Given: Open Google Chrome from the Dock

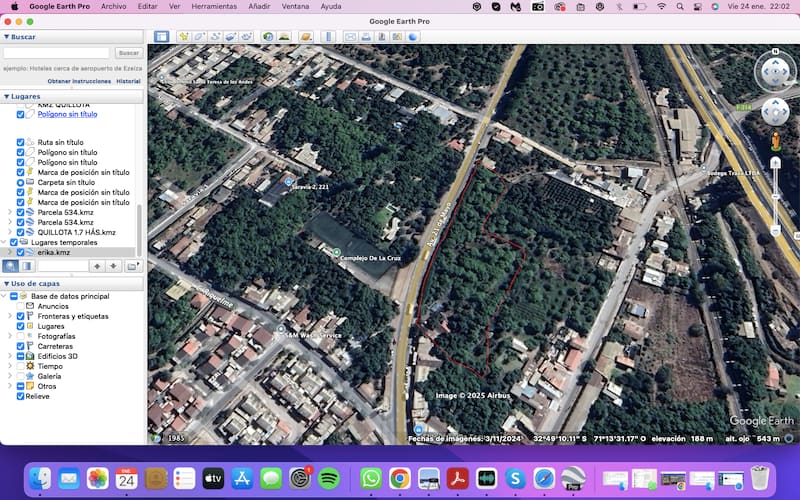Looking at the screenshot, I should [400, 479].
